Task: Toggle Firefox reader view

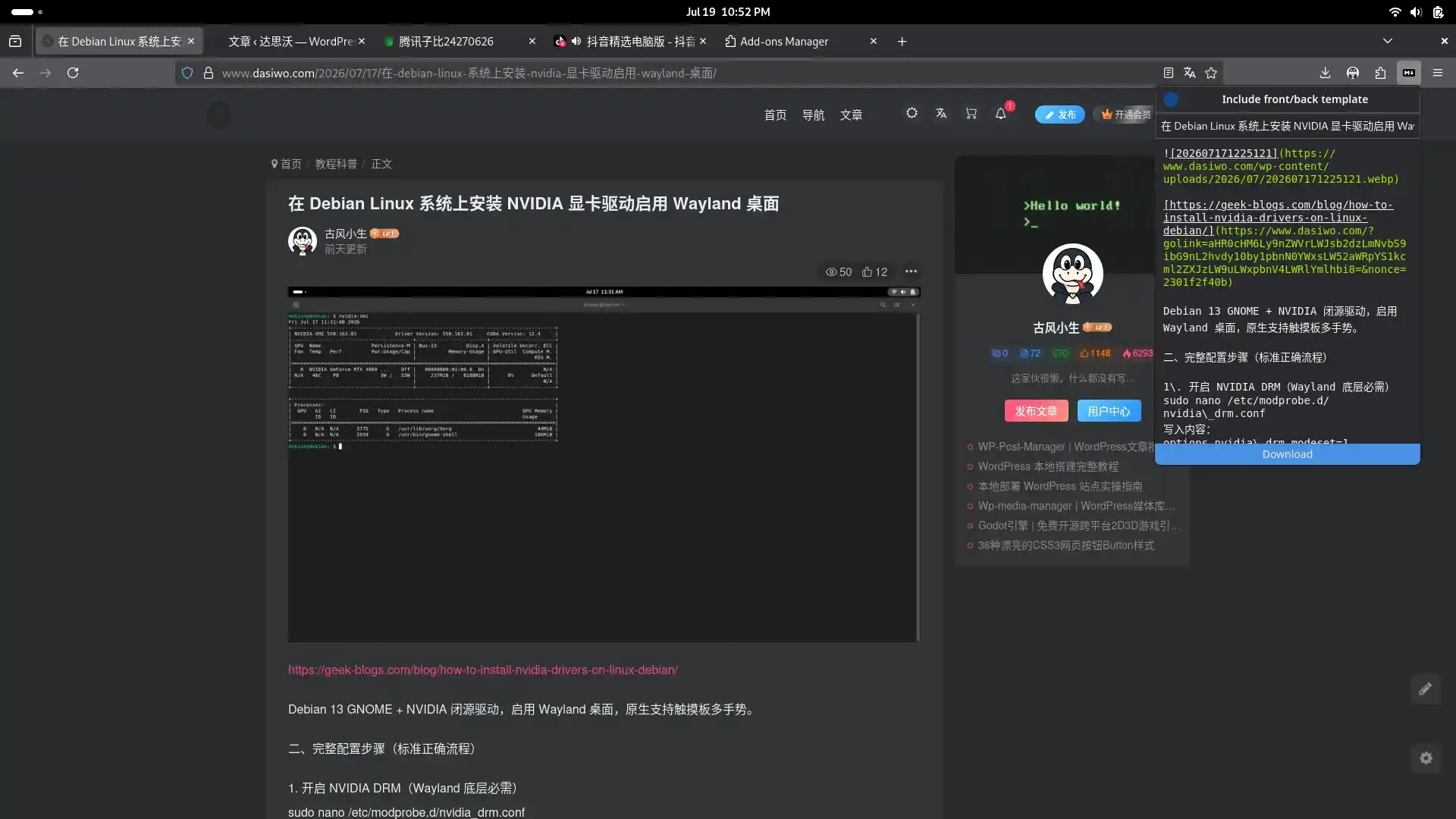Action: [x=1169, y=73]
